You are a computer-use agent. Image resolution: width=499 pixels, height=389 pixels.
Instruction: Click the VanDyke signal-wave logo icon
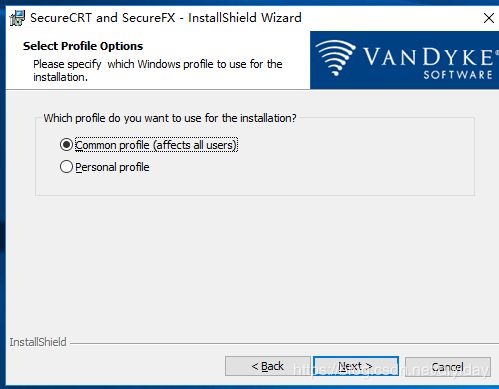[335, 57]
